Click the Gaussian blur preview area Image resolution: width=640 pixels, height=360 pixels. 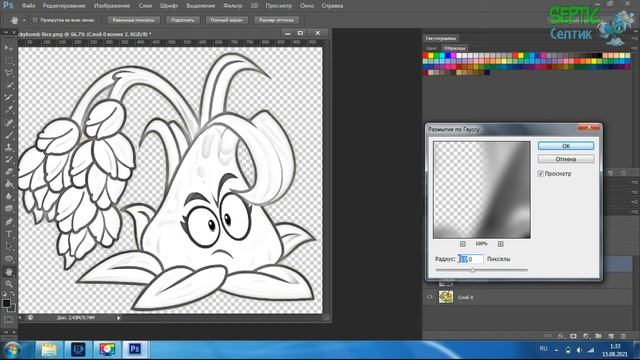pyautogui.click(x=482, y=190)
